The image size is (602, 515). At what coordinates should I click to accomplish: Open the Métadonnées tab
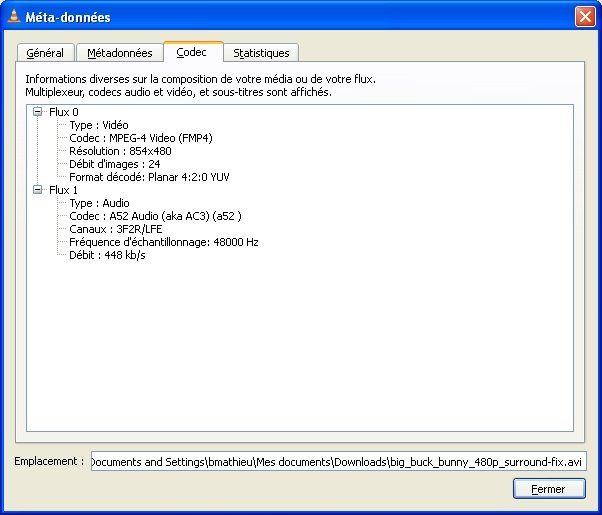(119, 53)
